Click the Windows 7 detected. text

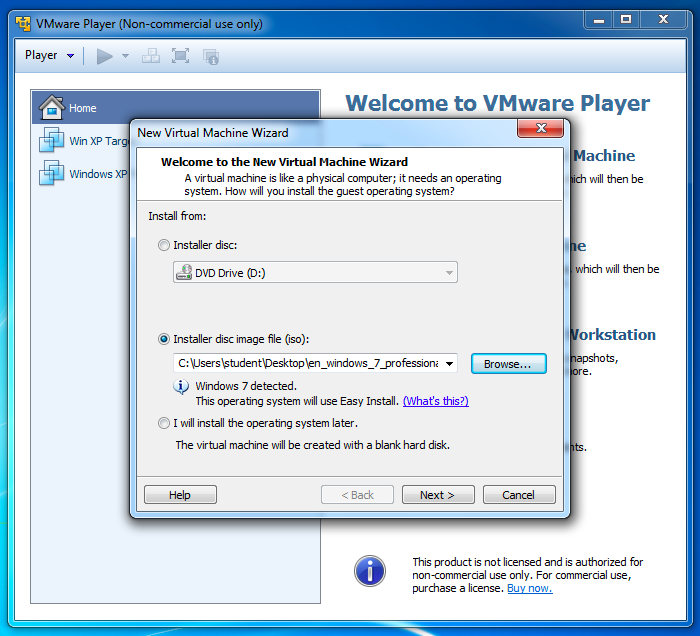click(x=246, y=386)
